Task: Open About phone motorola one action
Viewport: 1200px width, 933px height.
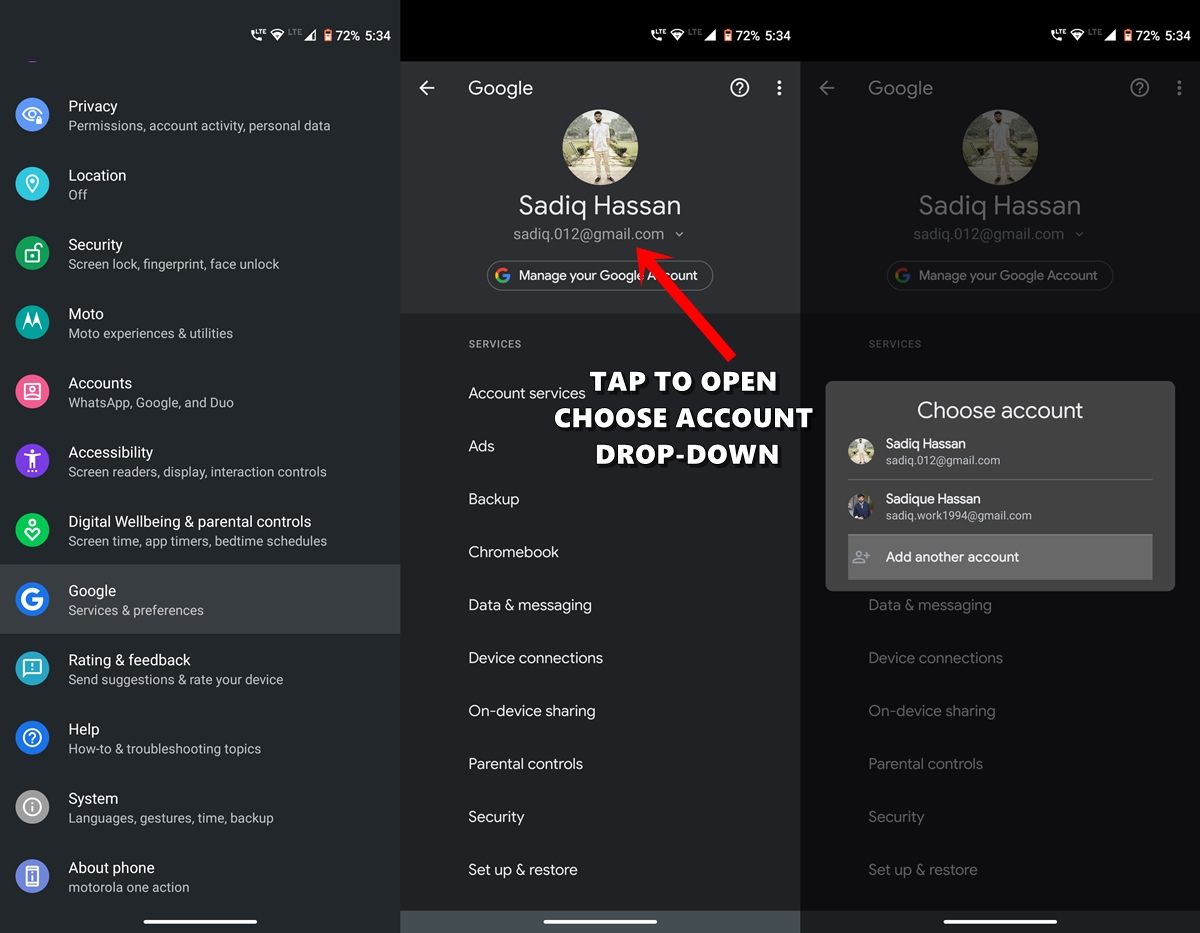Action: [200, 876]
